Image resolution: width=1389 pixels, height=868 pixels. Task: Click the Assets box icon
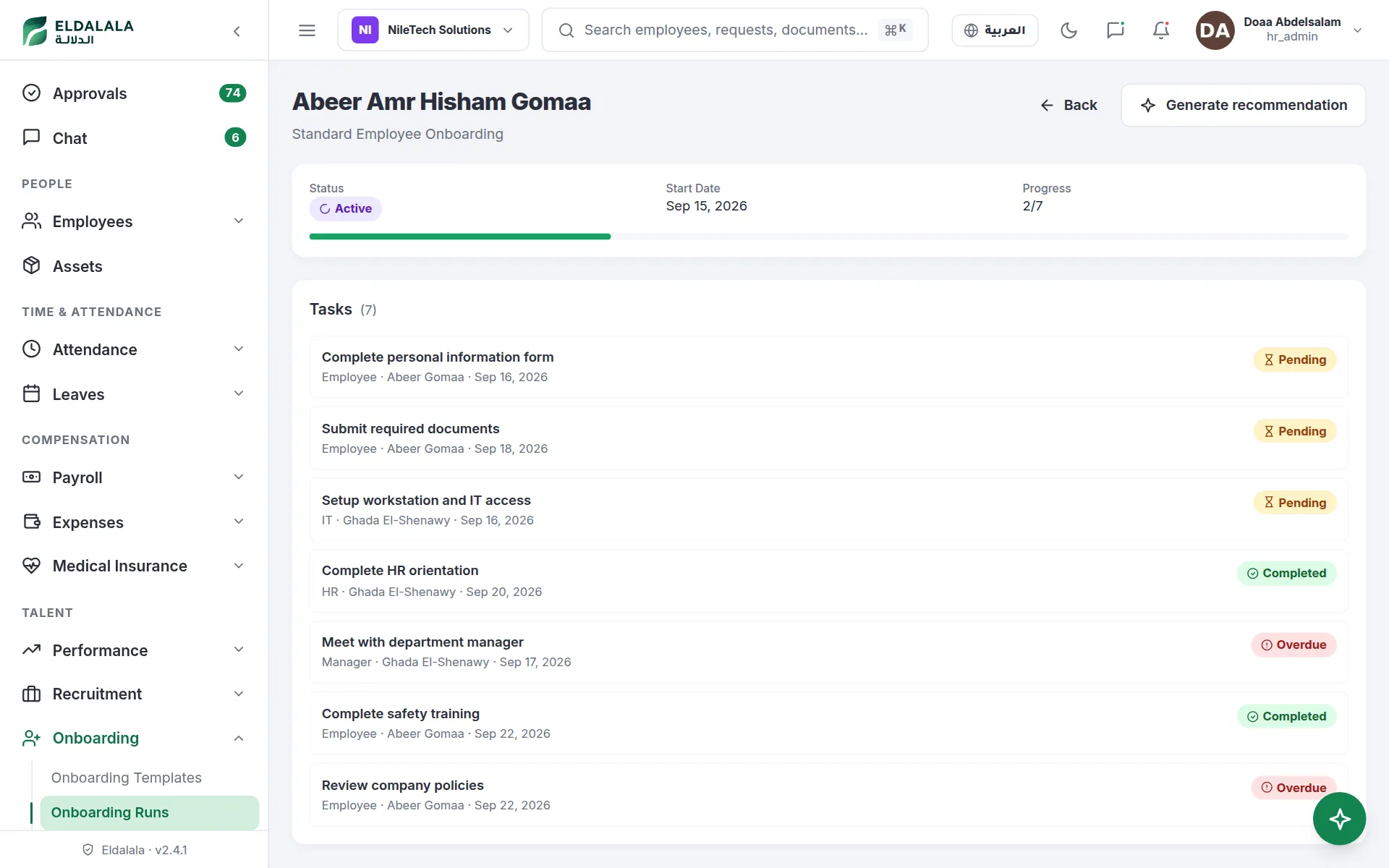tap(31, 265)
